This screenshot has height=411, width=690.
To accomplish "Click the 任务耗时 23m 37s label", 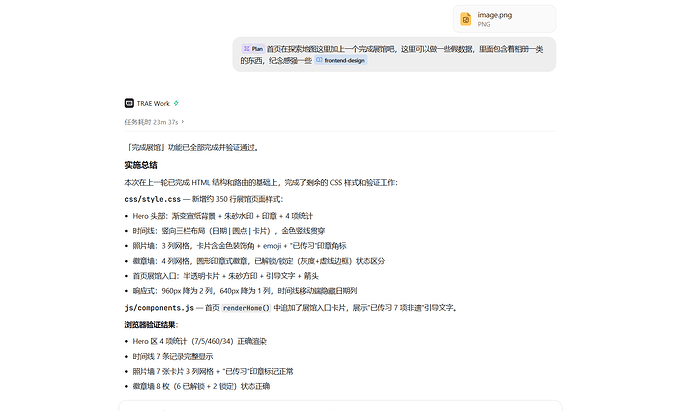I will click(151, 122).
